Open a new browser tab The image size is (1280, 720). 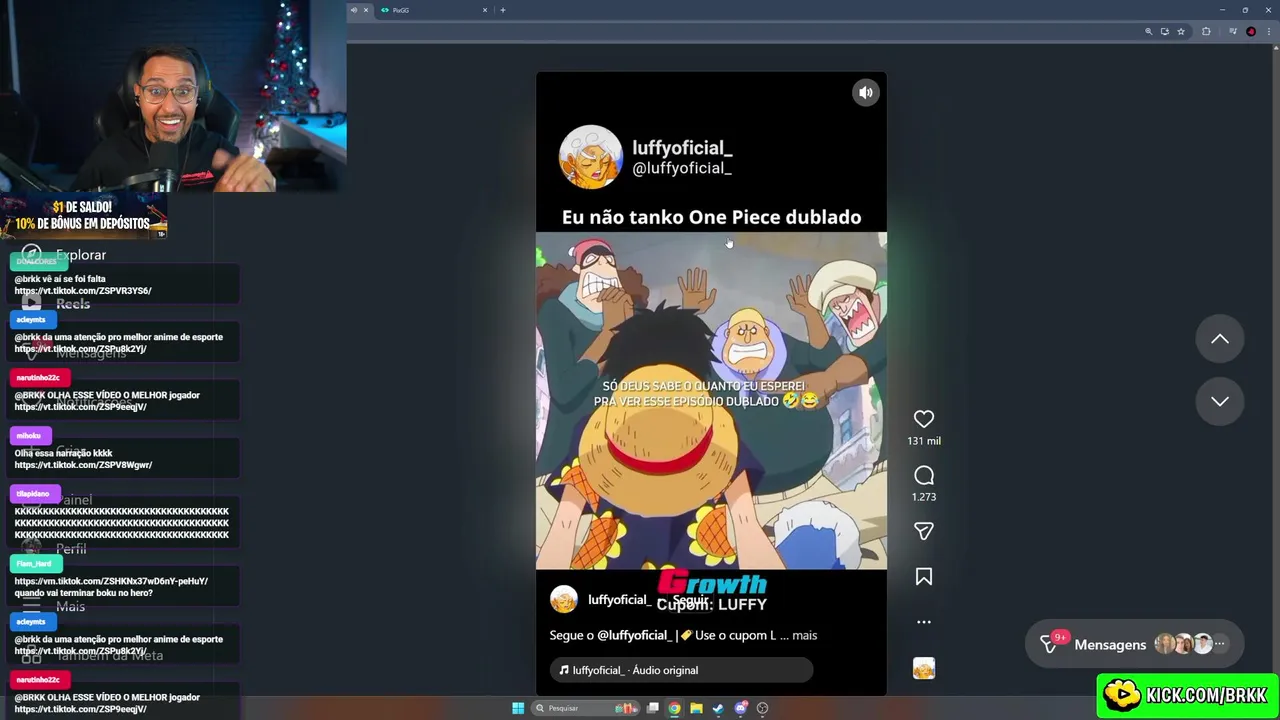[502, 10]
